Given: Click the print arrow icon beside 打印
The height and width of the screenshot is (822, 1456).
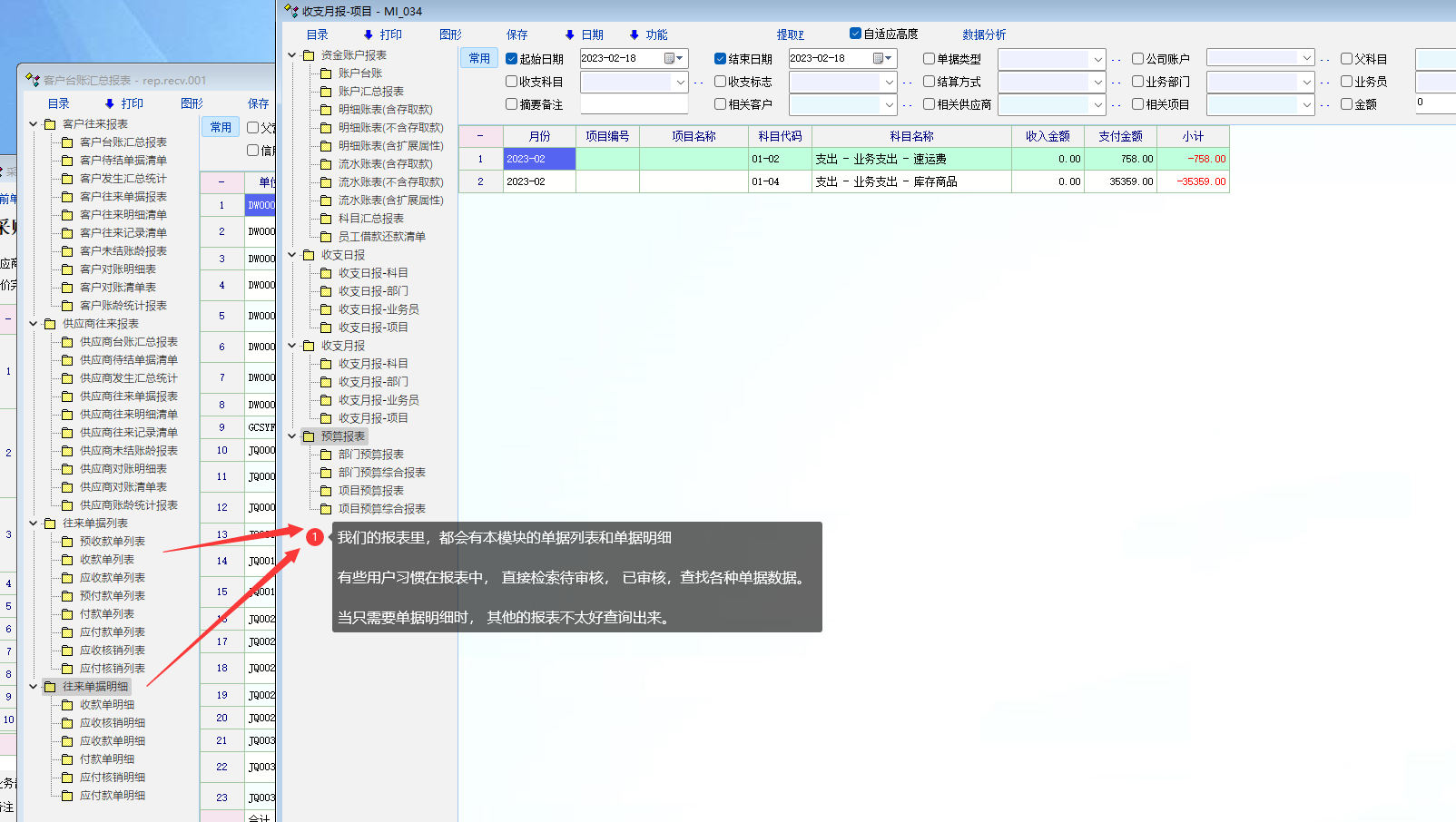Looking at the screenshot, I should click(368, 35).
